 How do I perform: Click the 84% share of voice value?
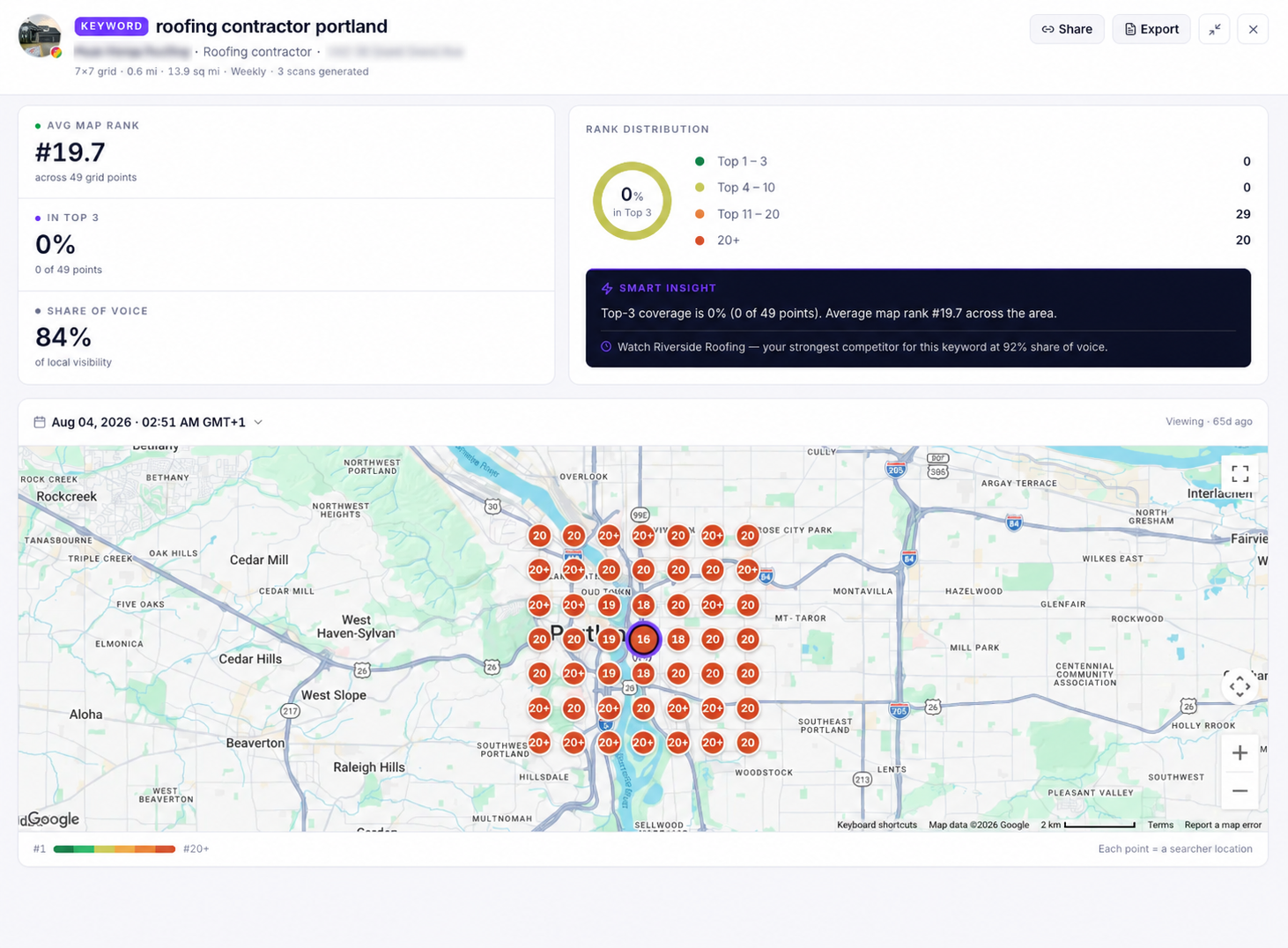63,337
